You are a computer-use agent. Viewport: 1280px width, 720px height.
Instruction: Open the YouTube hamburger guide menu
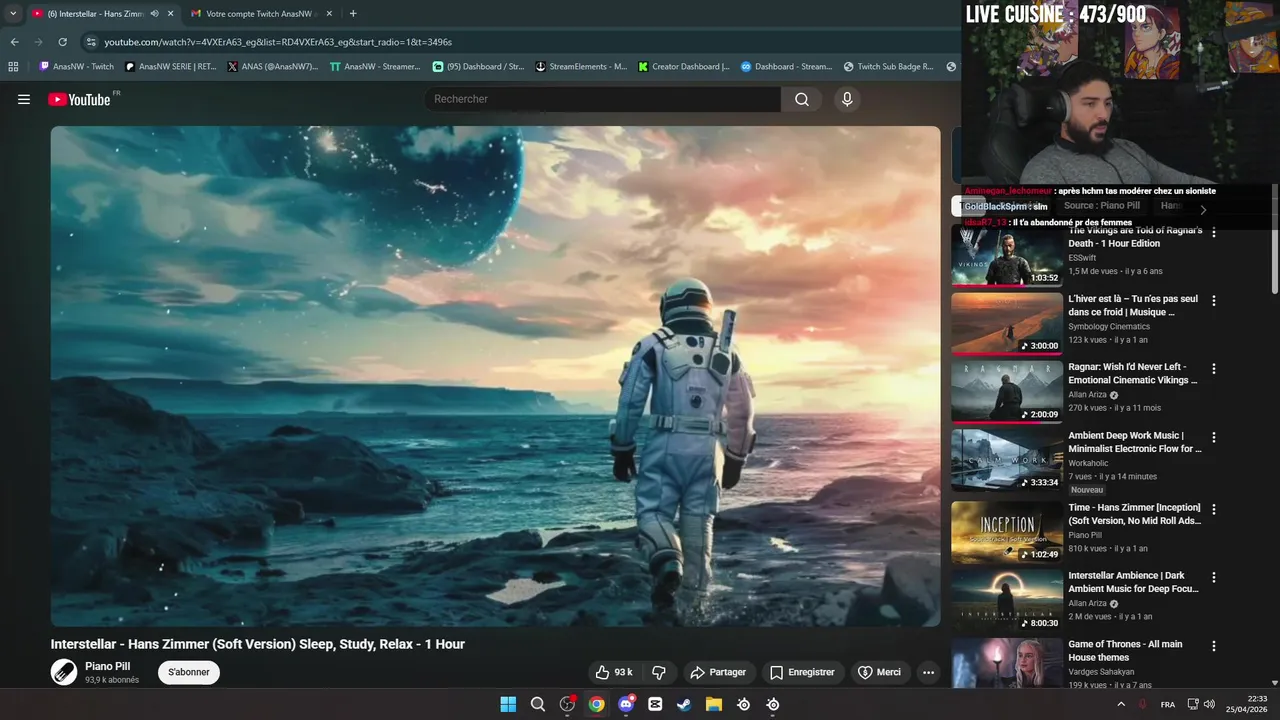[24, 99]
